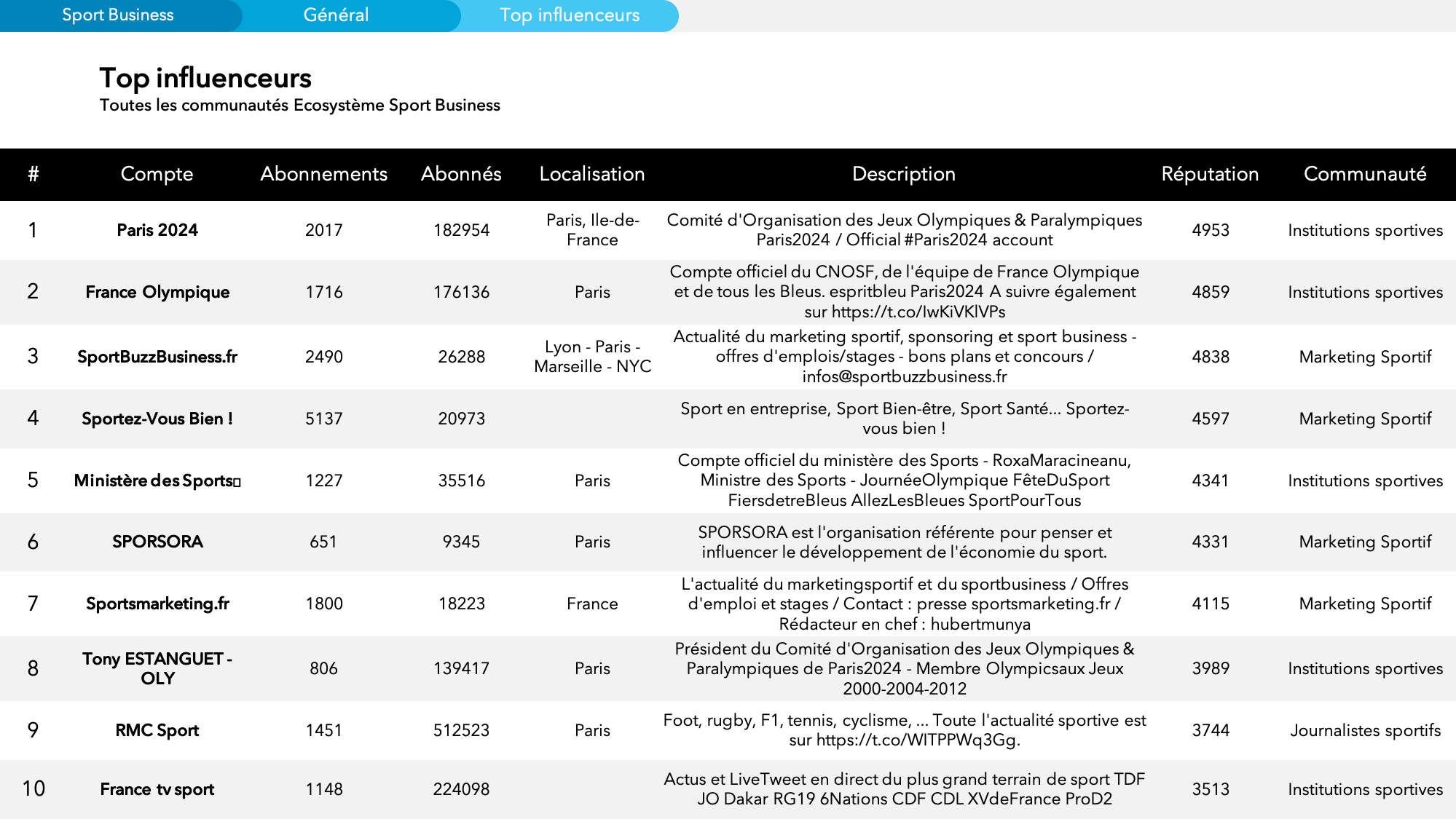This screenshot has width=1456, height=819.
Task: Click the Réputation column header
Action: coord(1210,174)
